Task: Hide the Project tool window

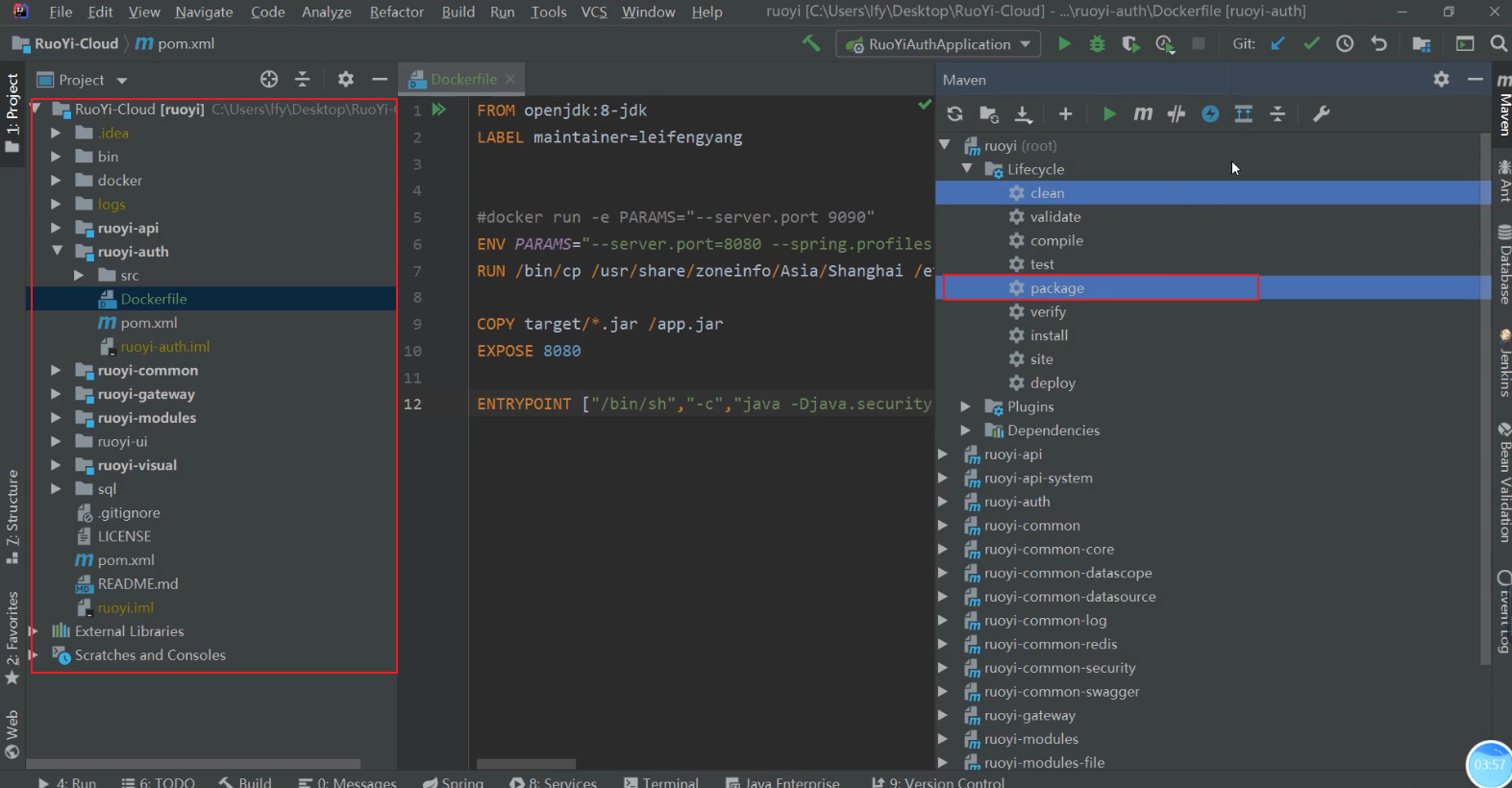Action: pos(380,79)
